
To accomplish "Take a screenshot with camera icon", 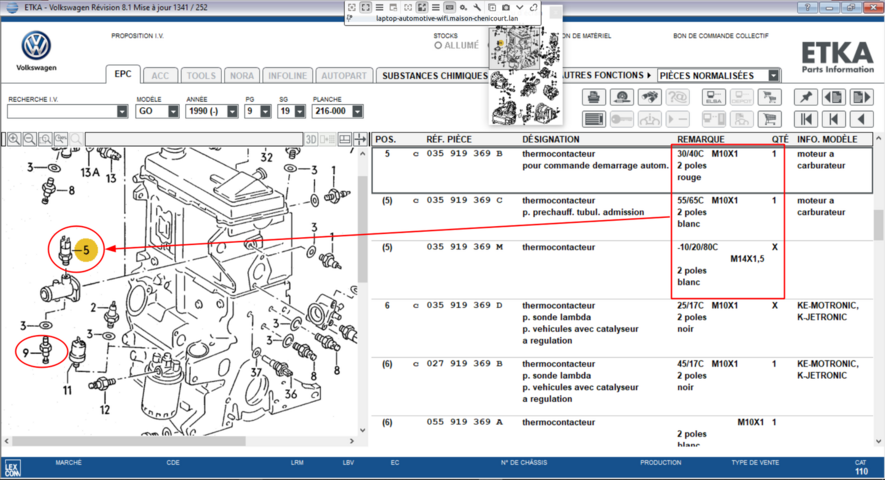I will [506, 7].
